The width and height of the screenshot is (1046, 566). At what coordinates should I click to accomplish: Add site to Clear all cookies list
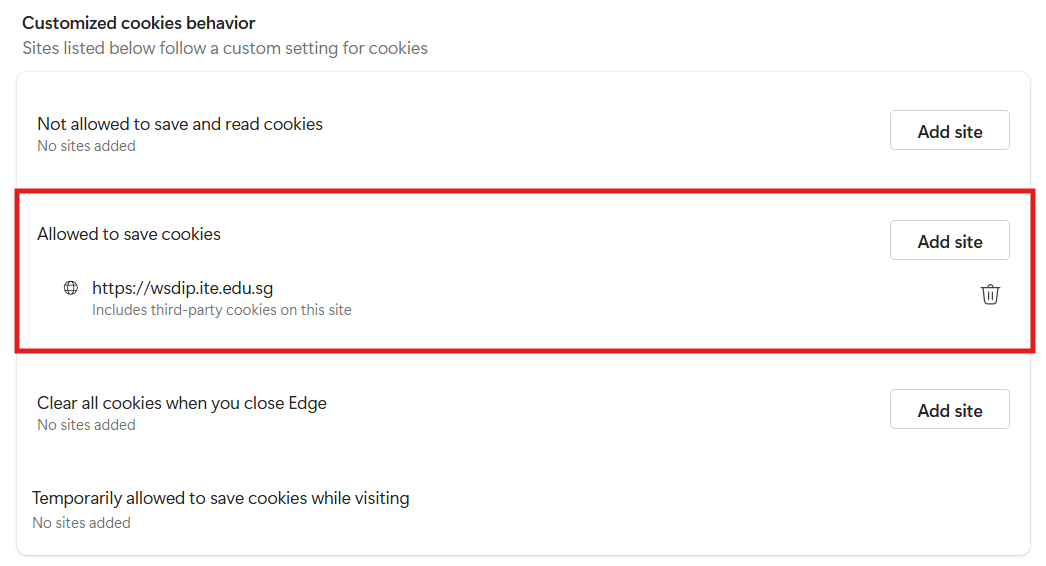pos(949,410)
